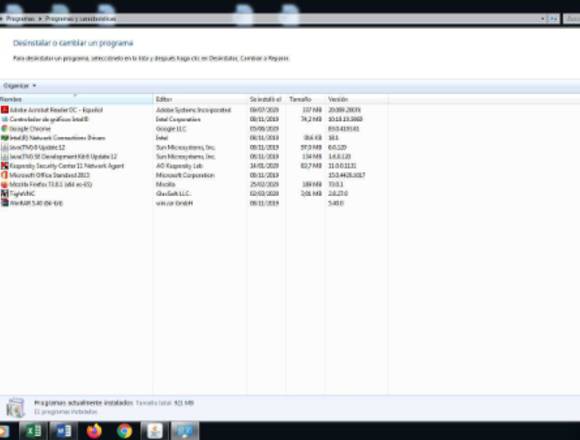The width and height of the screenshot is (580, 440).
Task: Click Google LLC publisher cell
Action: click(171, 128)
